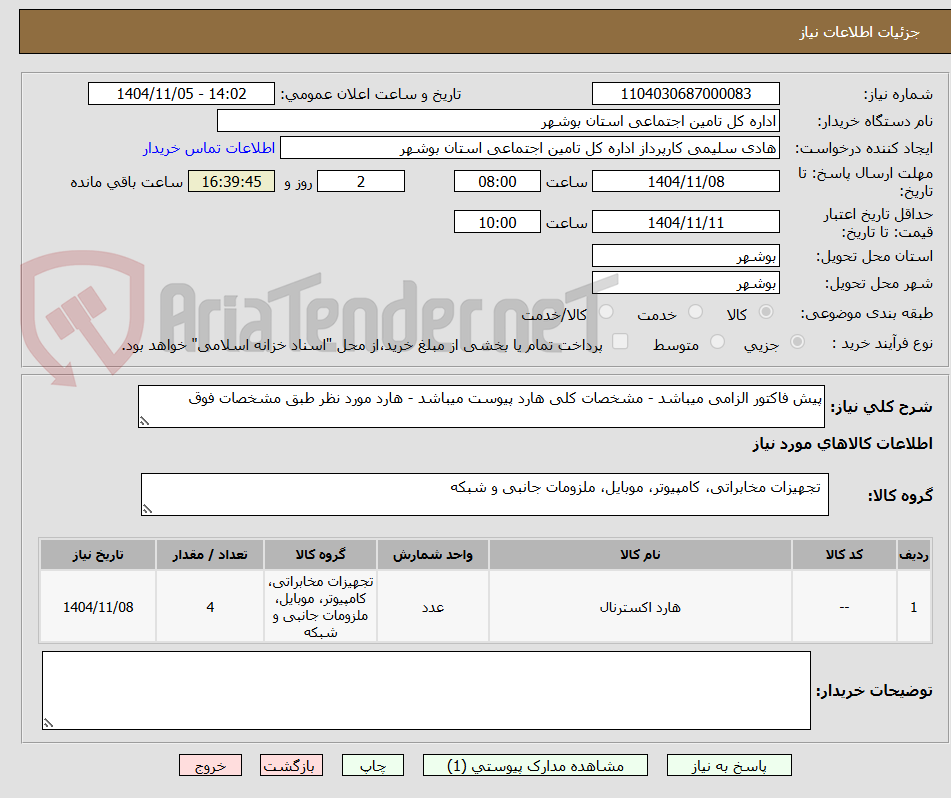The image size is (951, 798).
Task: Click the price validity date 1404/11/11 field
Action: (x=685, y=222)
